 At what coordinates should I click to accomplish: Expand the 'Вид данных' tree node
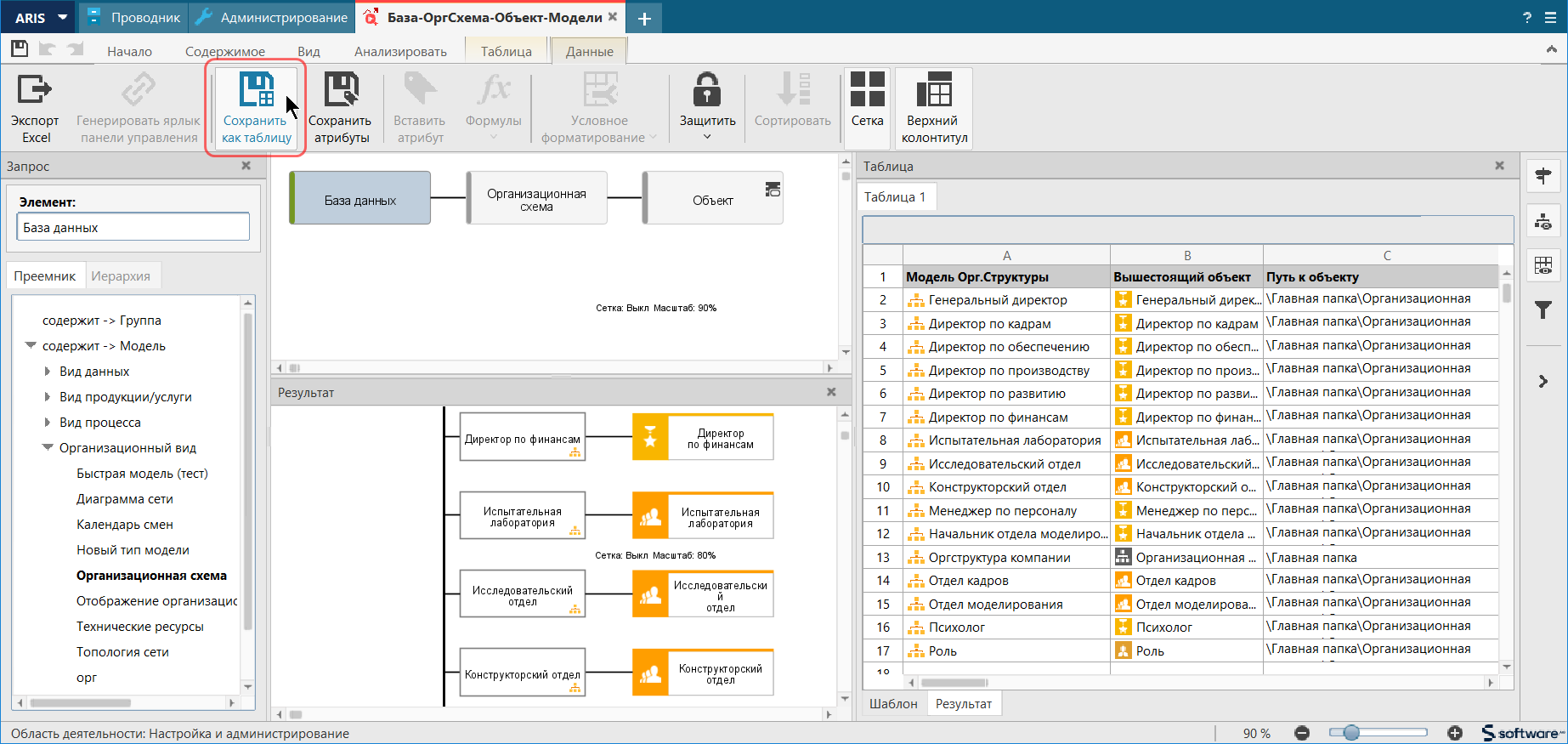click(48, 372)
